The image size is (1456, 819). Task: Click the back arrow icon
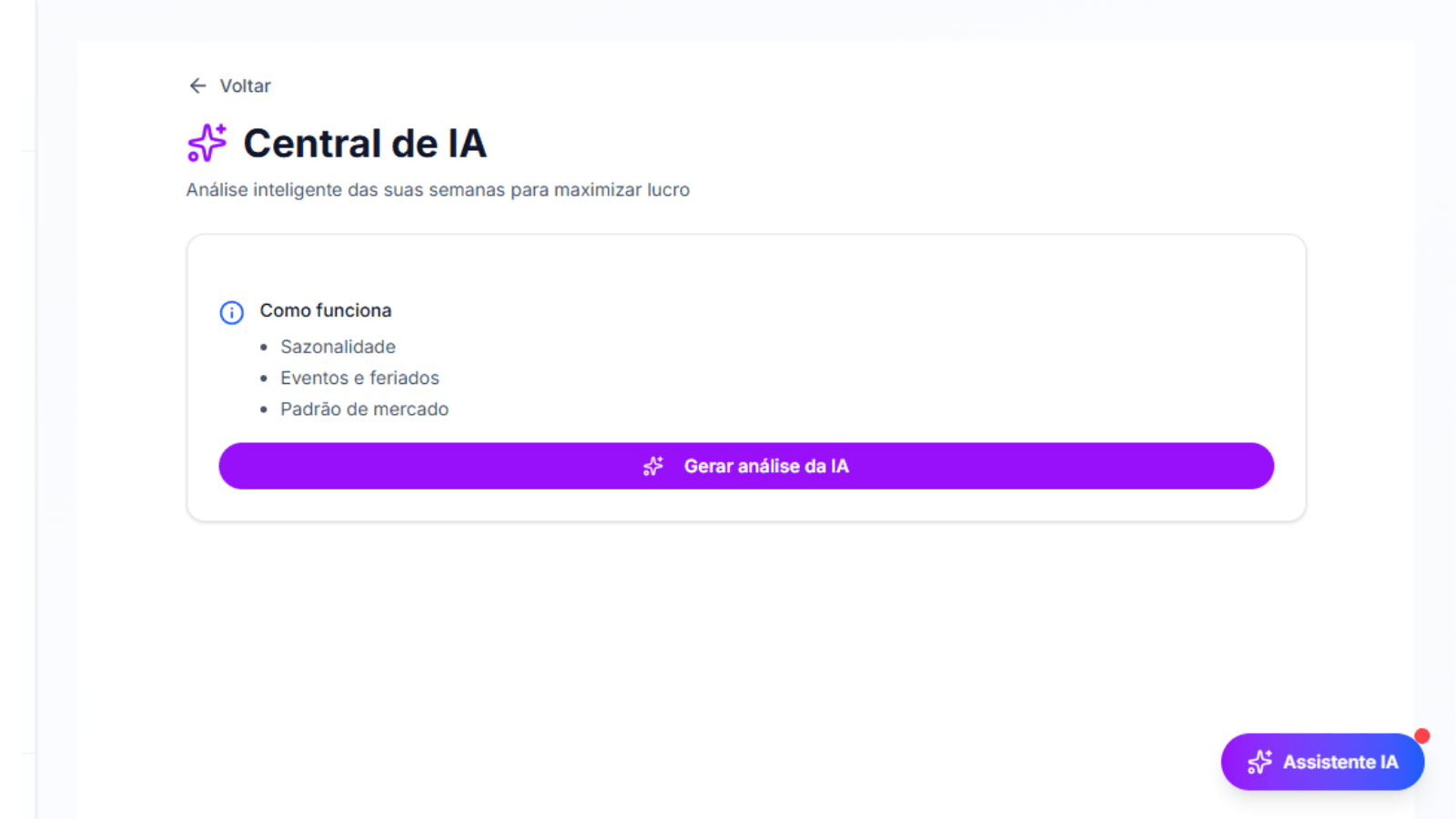(x=197, y=85)
